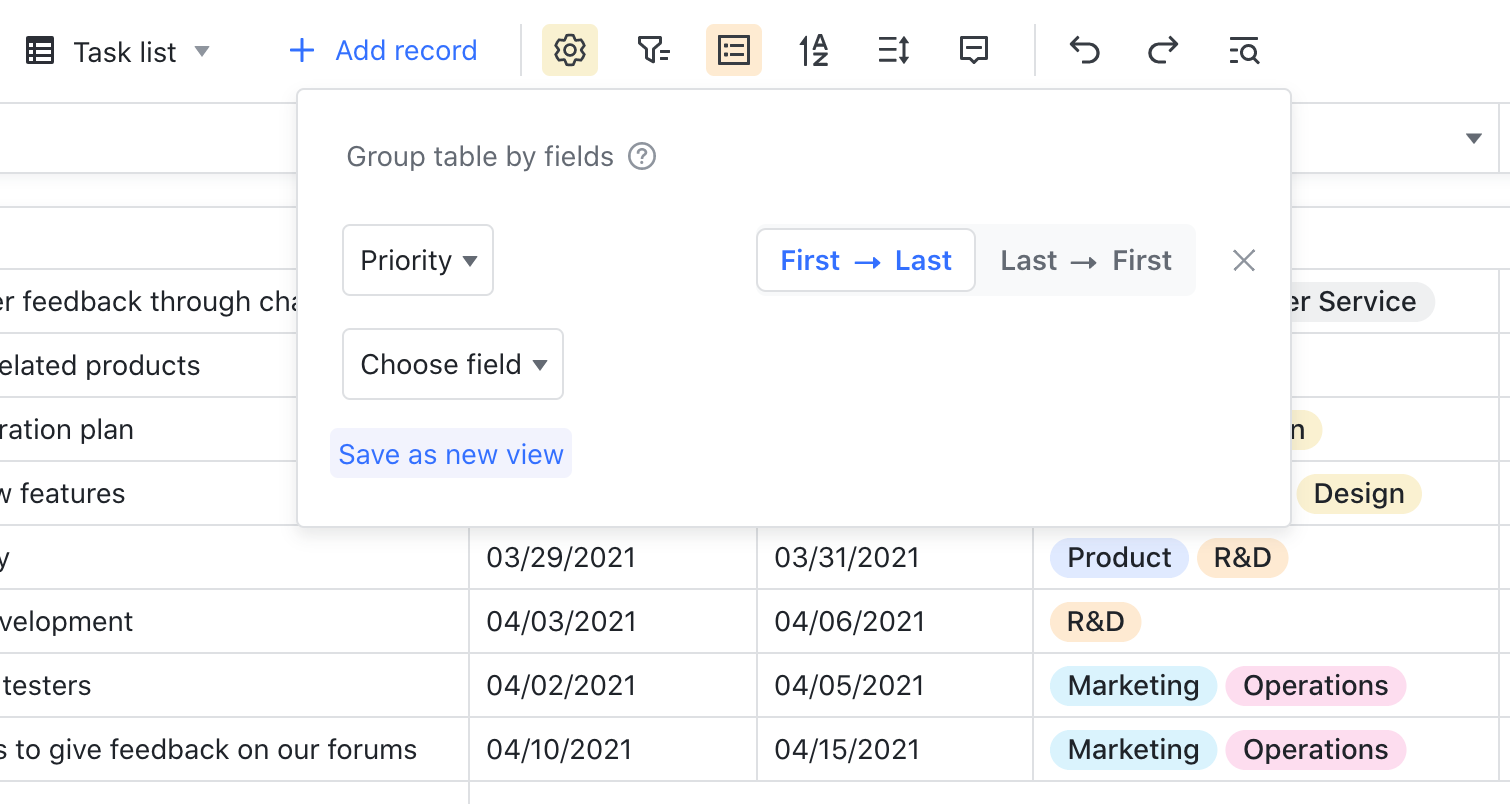The height and width of the screenshot is (804, 1510).
Task: Undo the last action
Action: click(x=1085, y=50)
